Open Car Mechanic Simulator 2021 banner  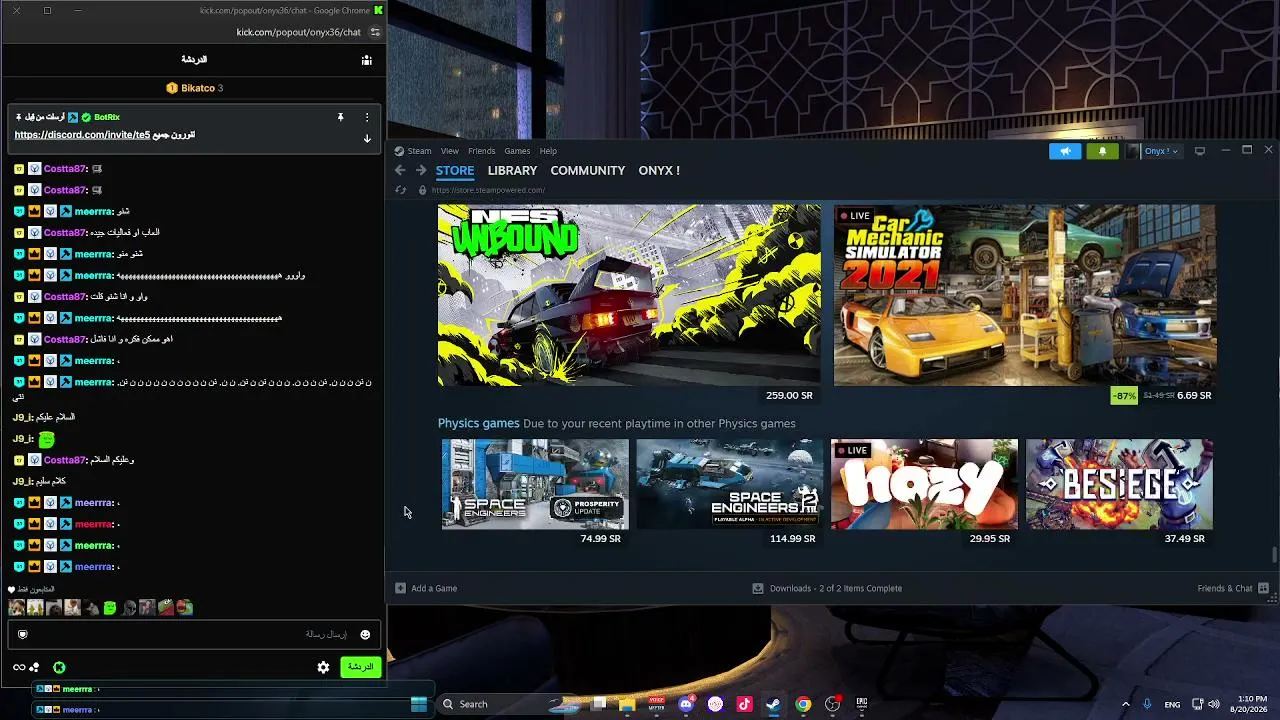click(x=1025, y=295)
